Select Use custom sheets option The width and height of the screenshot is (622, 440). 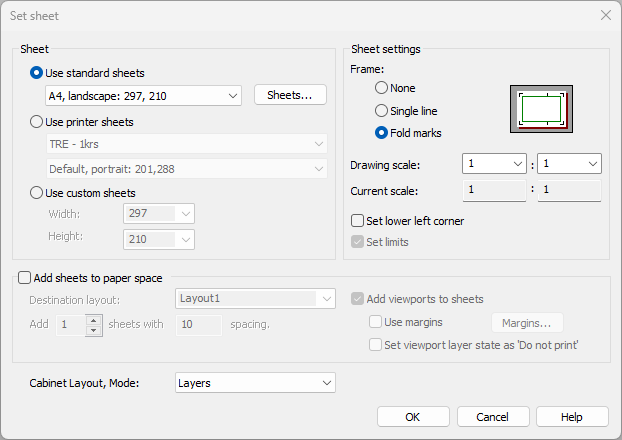(38, 193)
